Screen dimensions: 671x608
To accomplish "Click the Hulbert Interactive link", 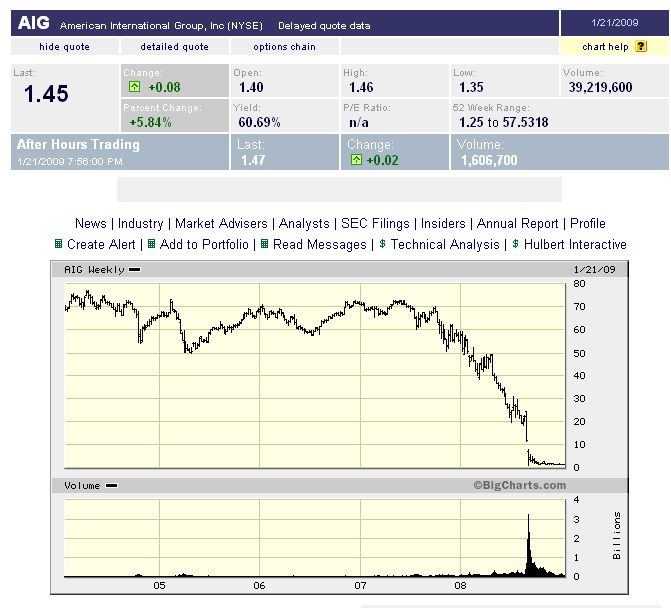I will point(575,244).
